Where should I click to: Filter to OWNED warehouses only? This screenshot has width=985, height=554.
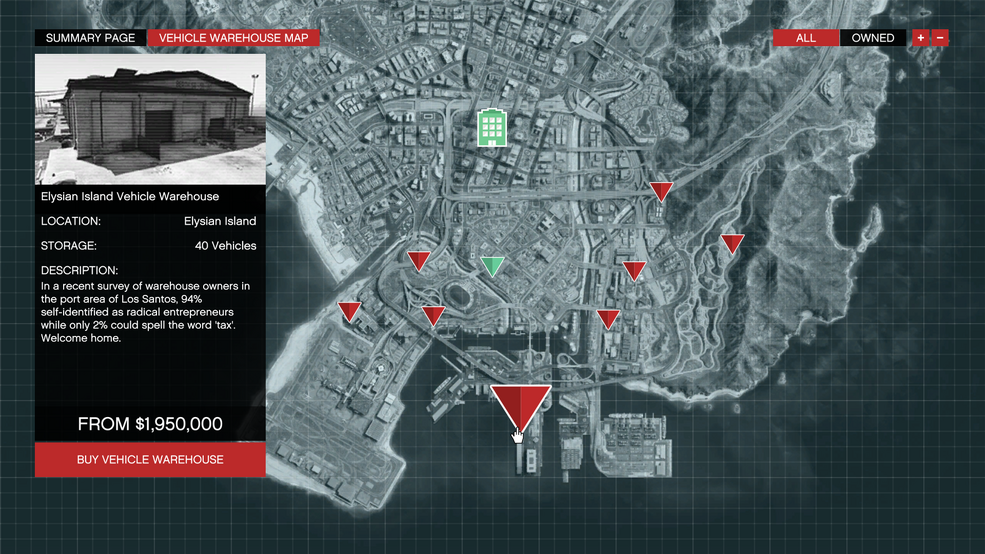[873, 38]
